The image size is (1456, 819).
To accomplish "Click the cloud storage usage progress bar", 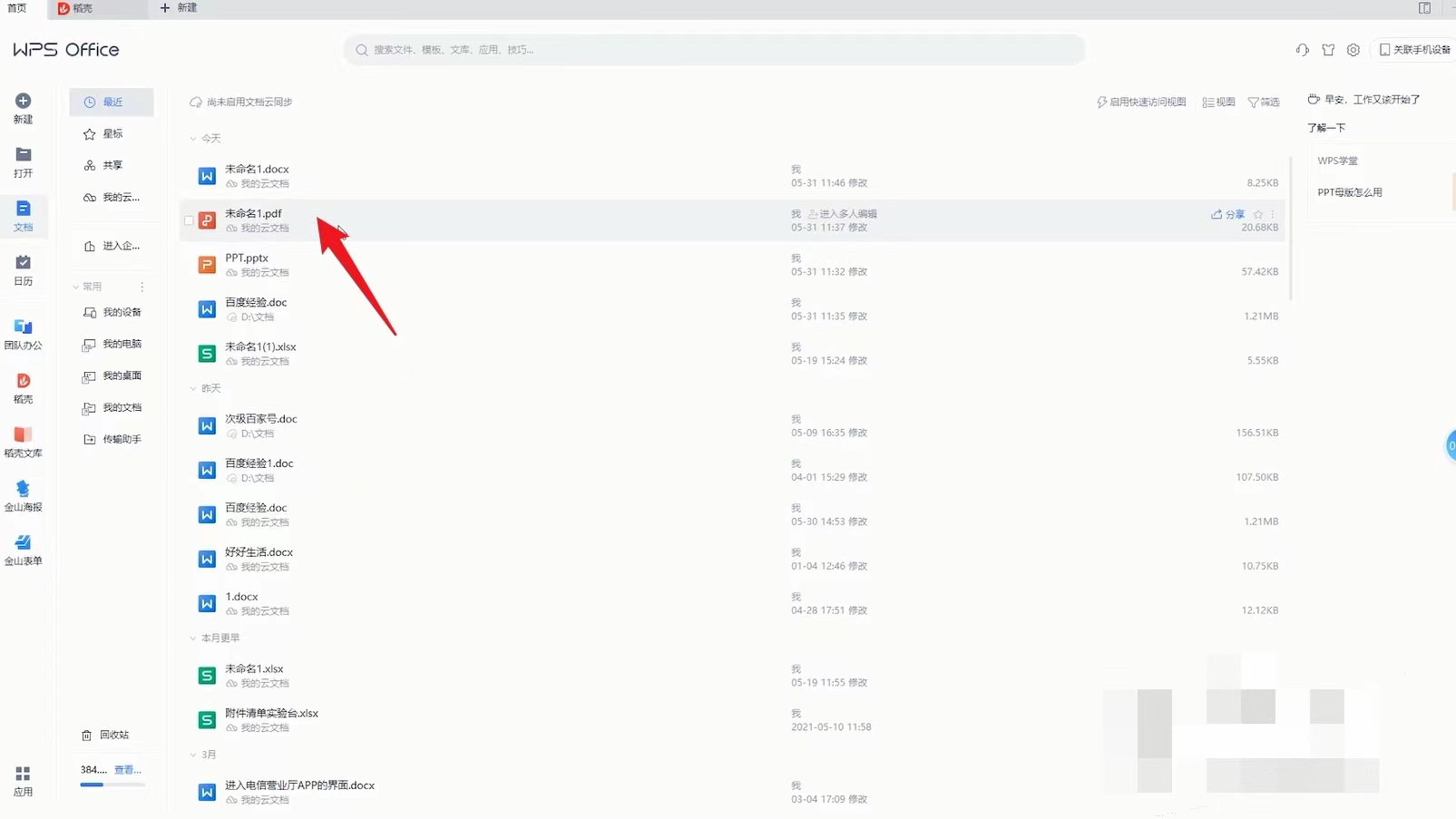I will coord(112,785).
